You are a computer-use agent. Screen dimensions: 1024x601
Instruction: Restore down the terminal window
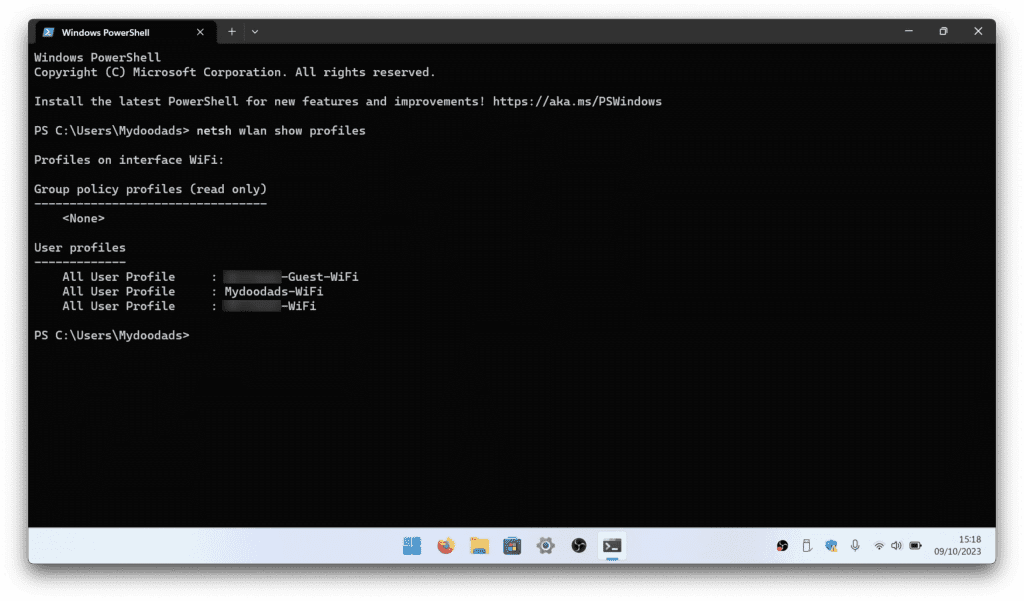943,31
